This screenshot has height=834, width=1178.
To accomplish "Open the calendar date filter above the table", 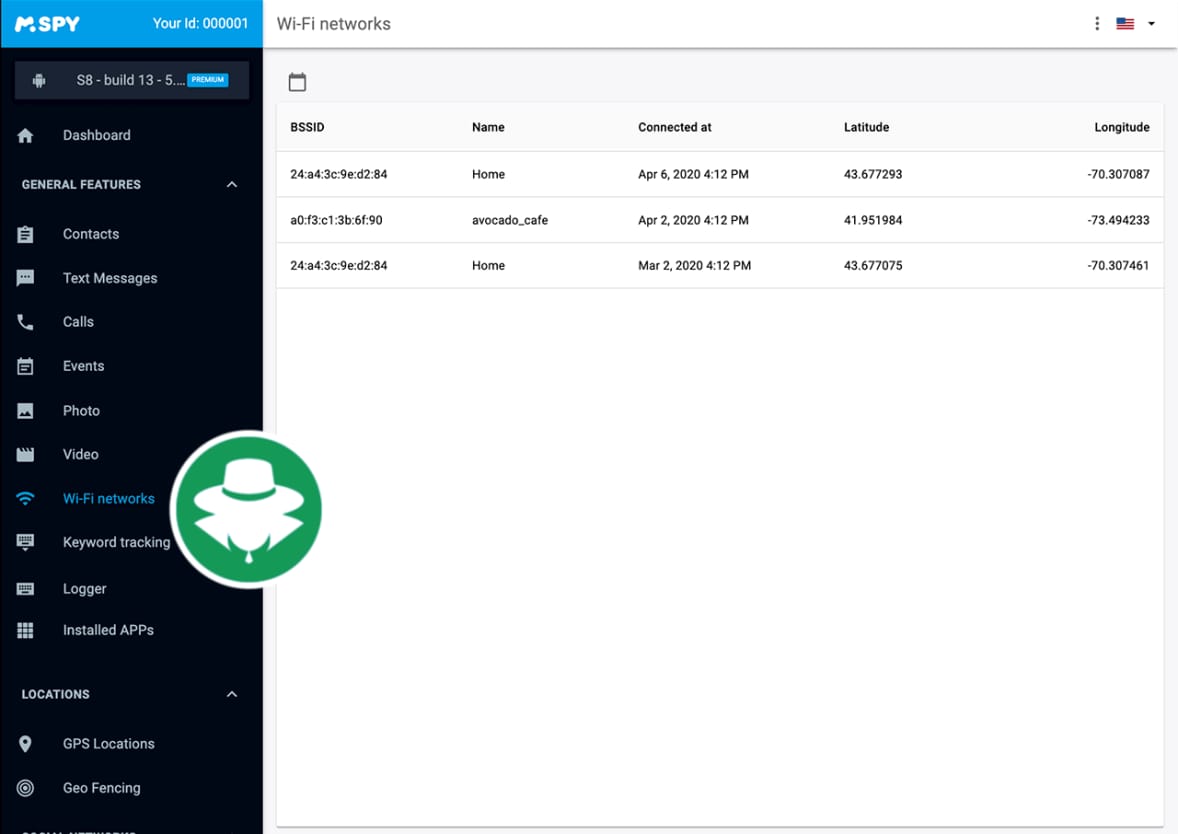I will 297,82.
